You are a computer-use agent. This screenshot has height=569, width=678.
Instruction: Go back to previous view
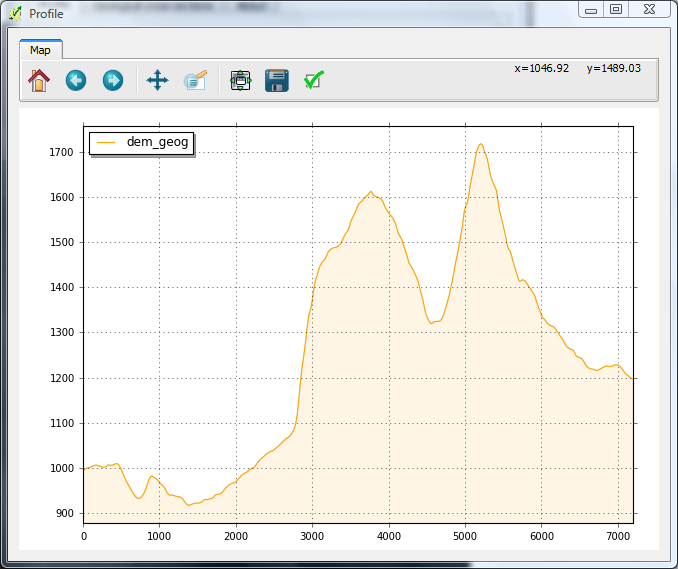76,80
